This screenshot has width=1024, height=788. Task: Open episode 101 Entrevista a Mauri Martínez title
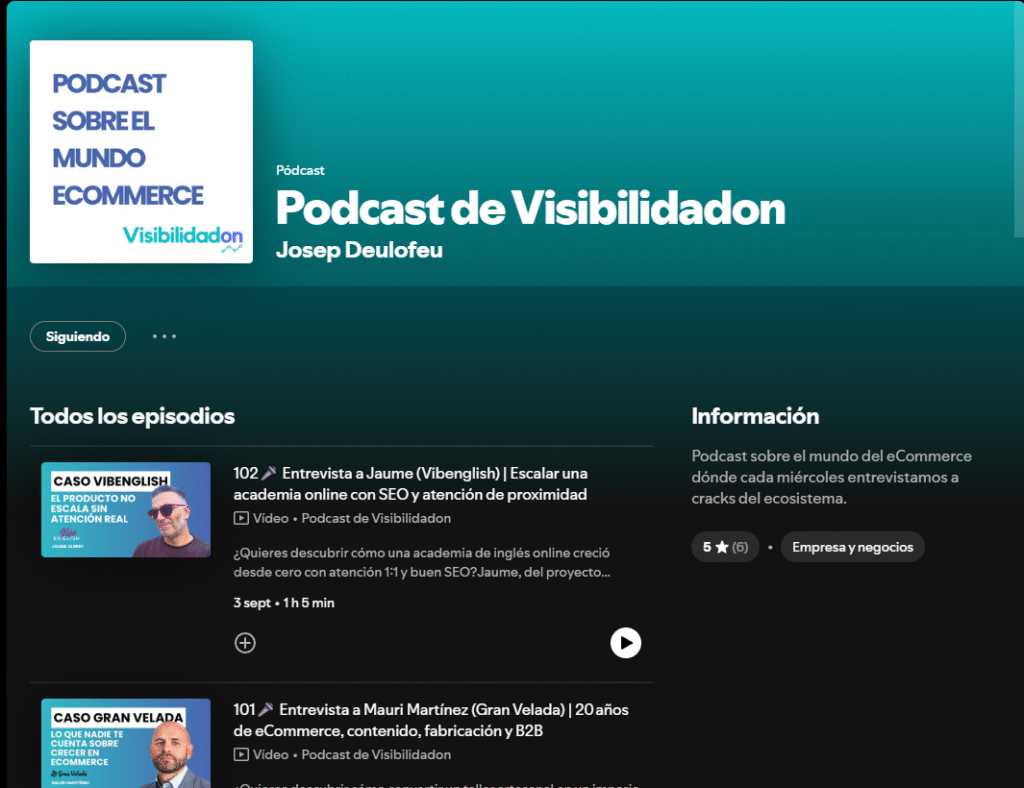[430, 720]
